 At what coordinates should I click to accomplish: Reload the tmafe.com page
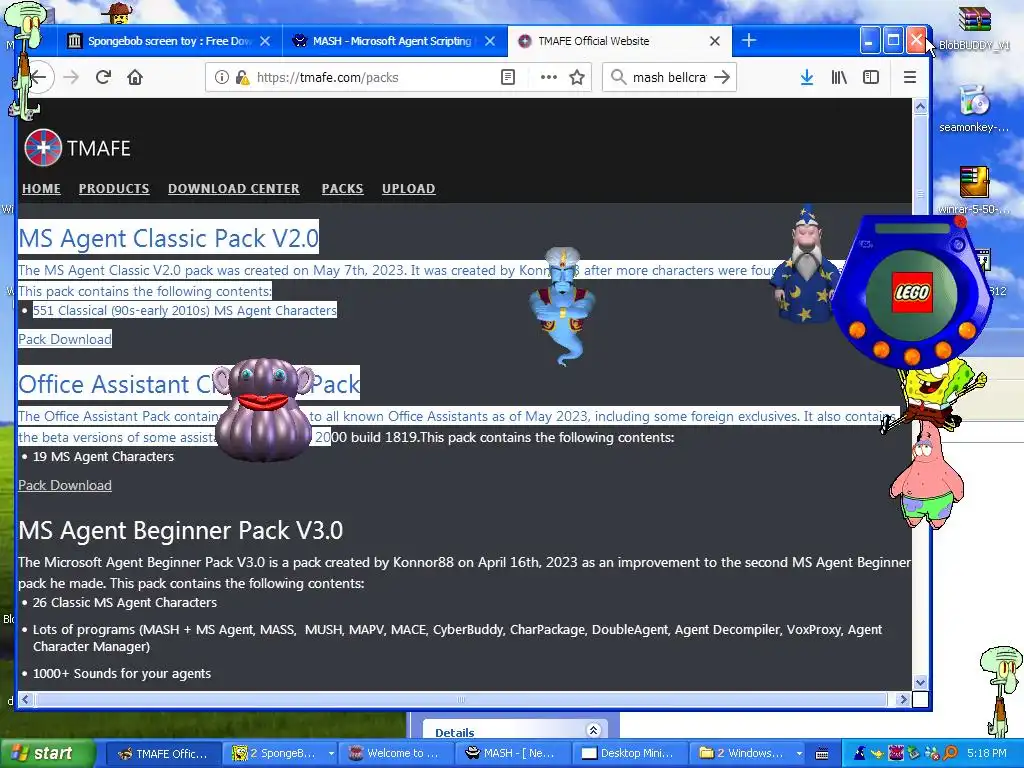(103, 77)
